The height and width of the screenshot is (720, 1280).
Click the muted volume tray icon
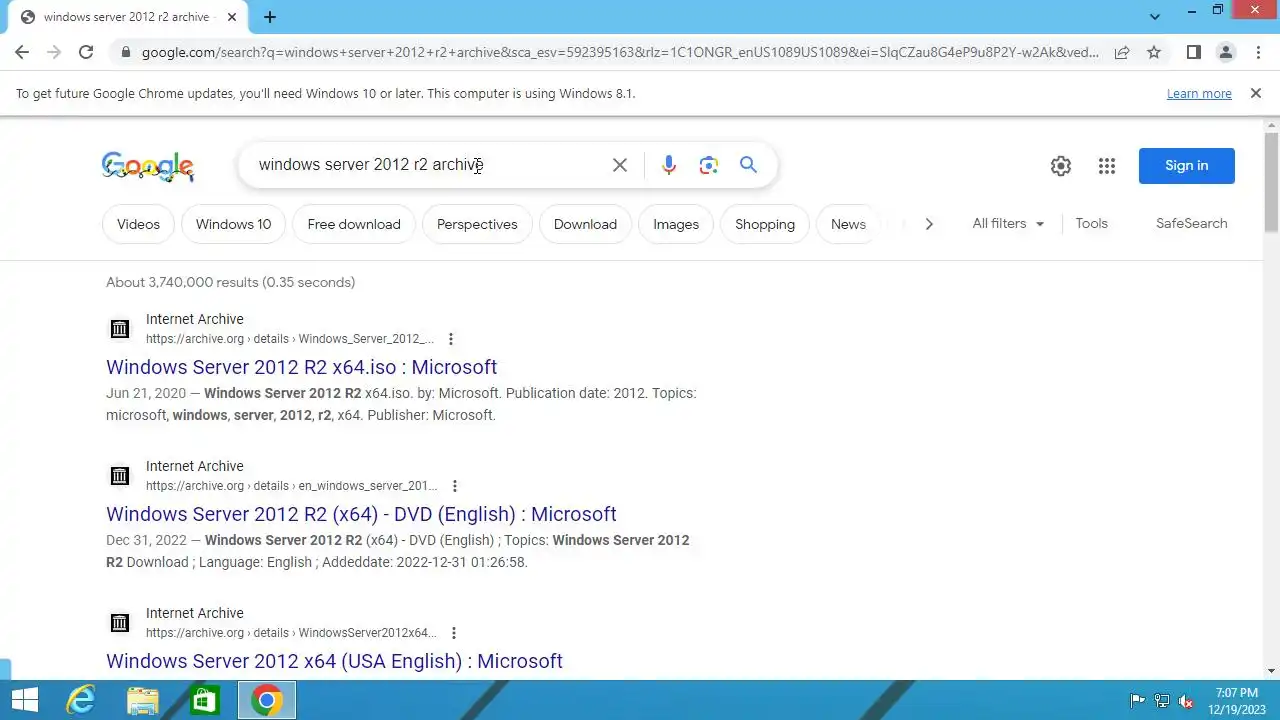[x=1187, y=701]
